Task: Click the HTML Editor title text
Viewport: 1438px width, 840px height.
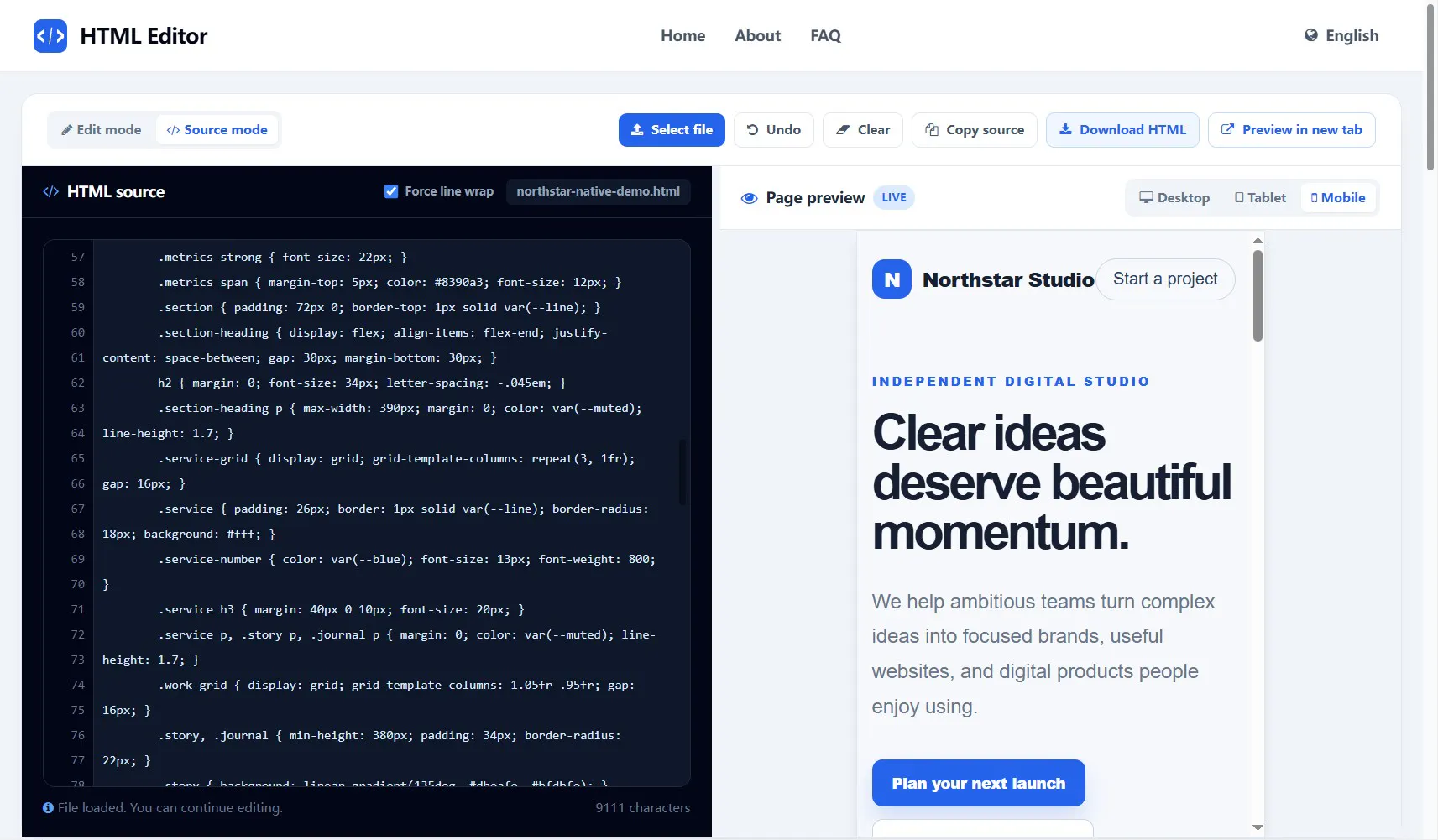Action: coord(144,36)
